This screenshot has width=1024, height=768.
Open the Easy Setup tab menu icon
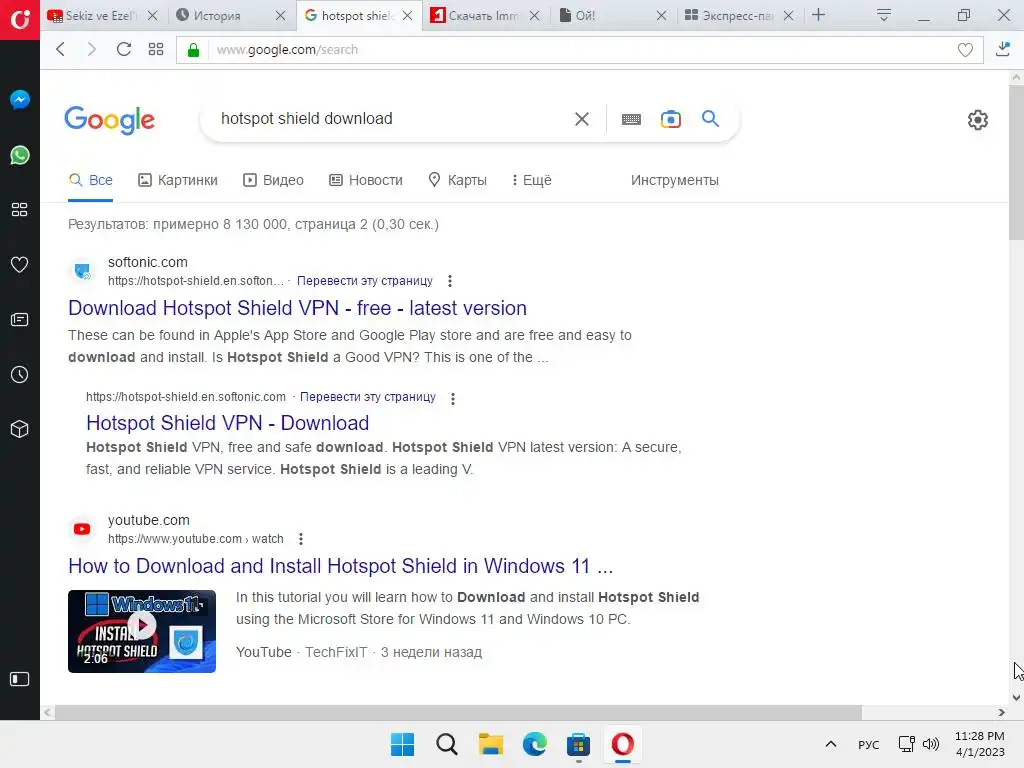click(884, 15)
